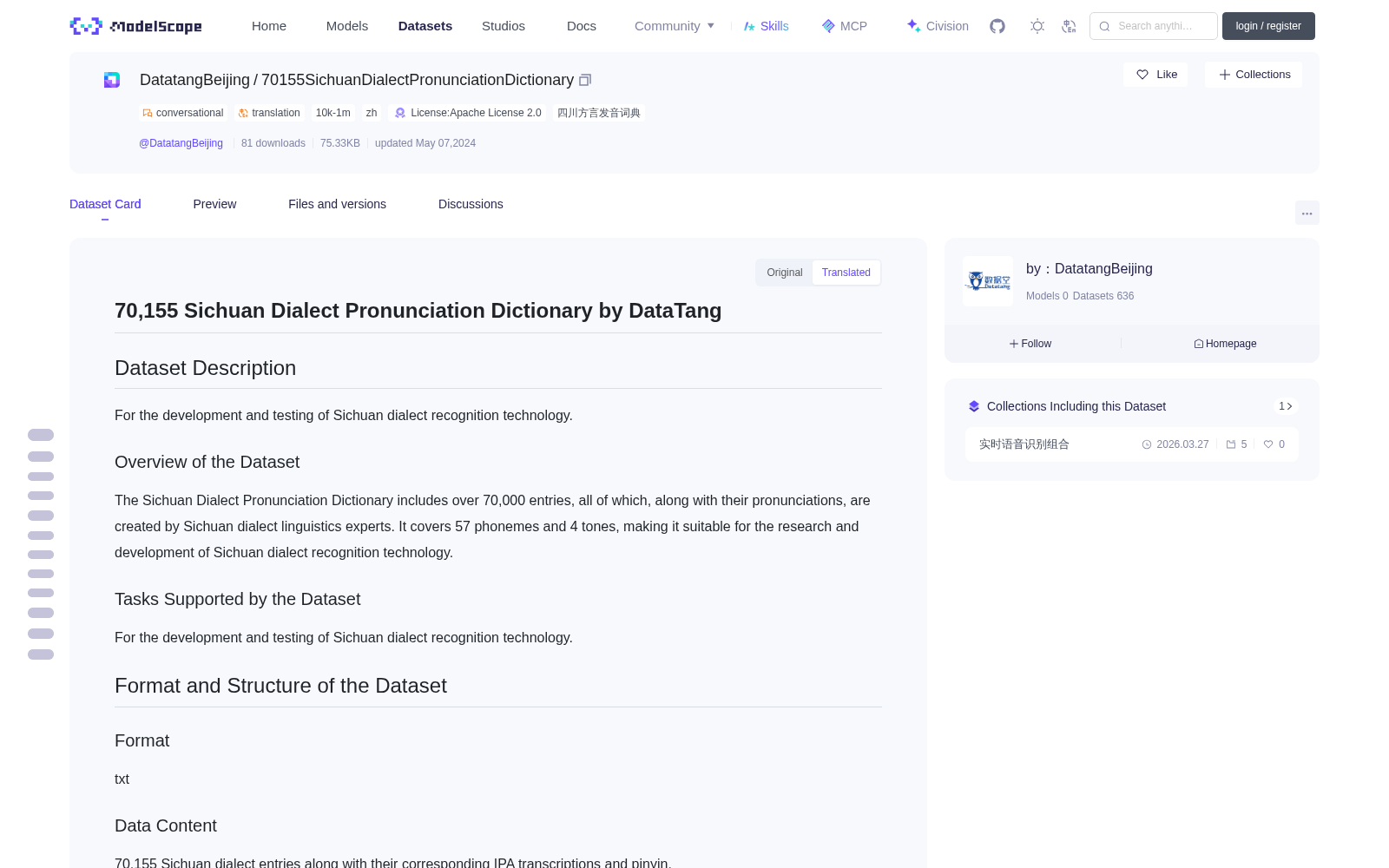Viewport: 1389px width, 868px height.
Task: Click the 'Overview of the Dataset' heading
Action: point(207,462)
